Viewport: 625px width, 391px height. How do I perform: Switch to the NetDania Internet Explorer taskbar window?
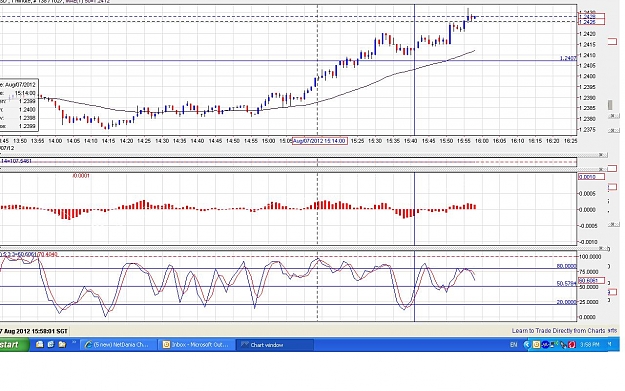[x=118, y=345]
